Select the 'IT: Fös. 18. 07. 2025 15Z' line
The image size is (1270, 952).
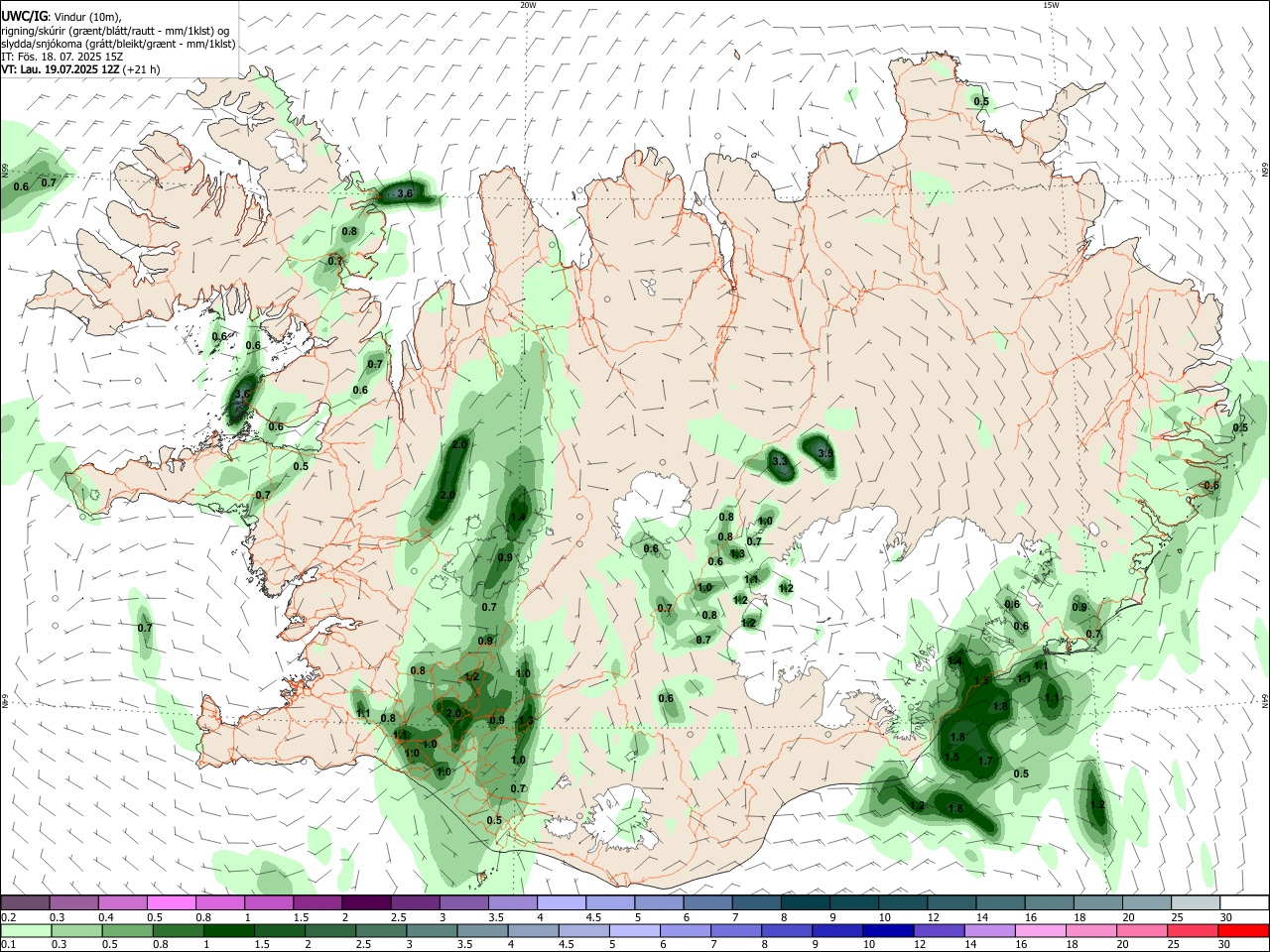[61, 57]
